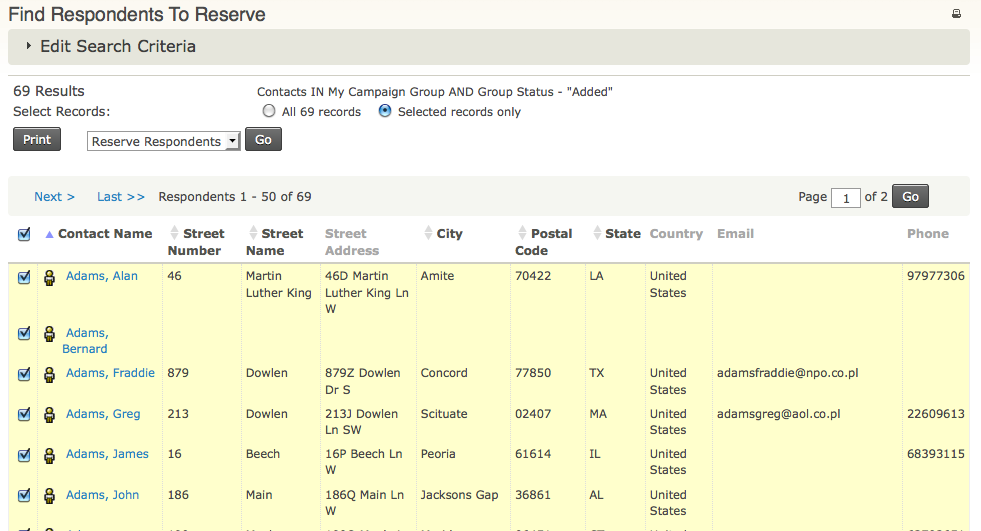Sort the table by the City column
The width and height of the screenshot is (981, 531).
449,234
